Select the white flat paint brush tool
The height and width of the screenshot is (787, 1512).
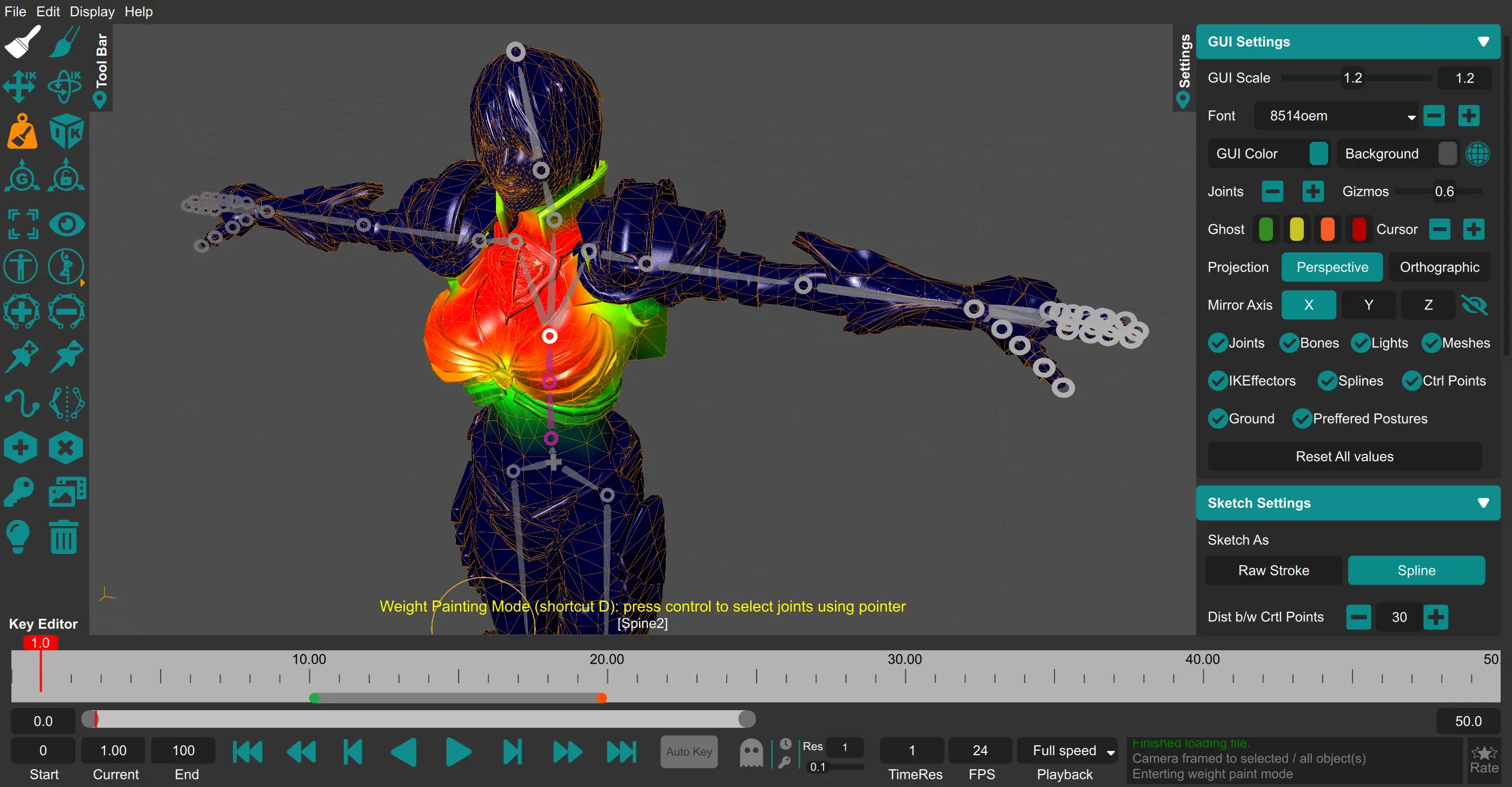tap(22, 42)
